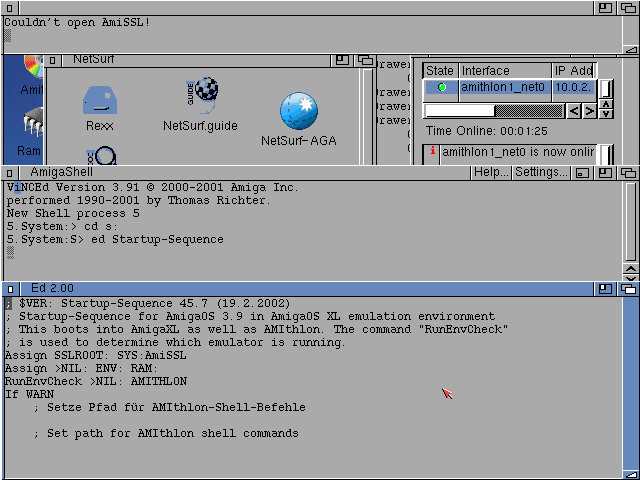Click the zoom gadget of the top console window
Image resolution: width=640 pixels, height=480 pixels.
pyautogui.click(x=605, y=8)
